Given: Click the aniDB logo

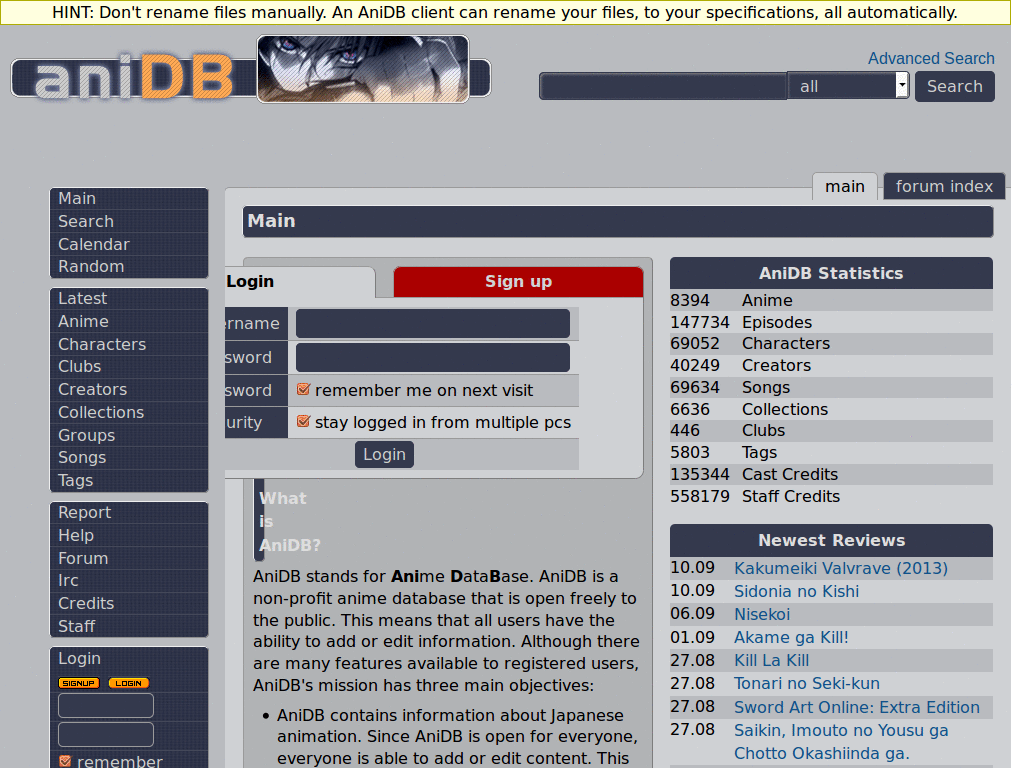Looking at the screenshot, I should pos(134,78).
